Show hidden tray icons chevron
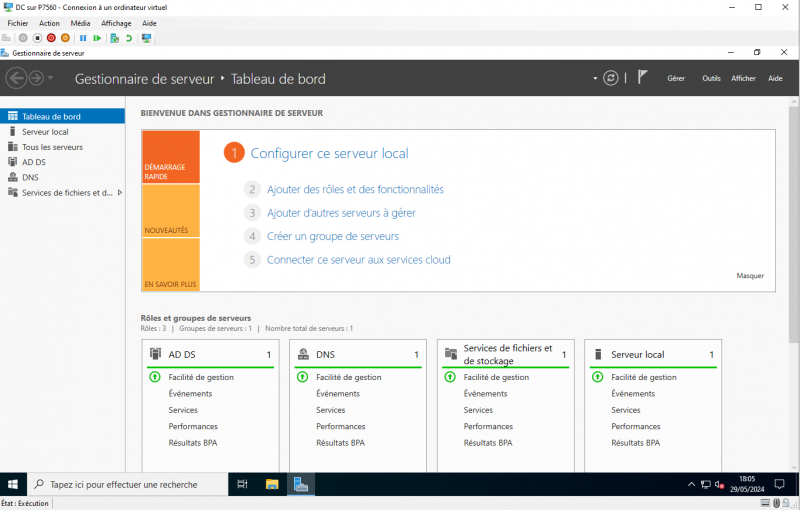The width and height of the screenshot is (800, 510). click(691, 484)
